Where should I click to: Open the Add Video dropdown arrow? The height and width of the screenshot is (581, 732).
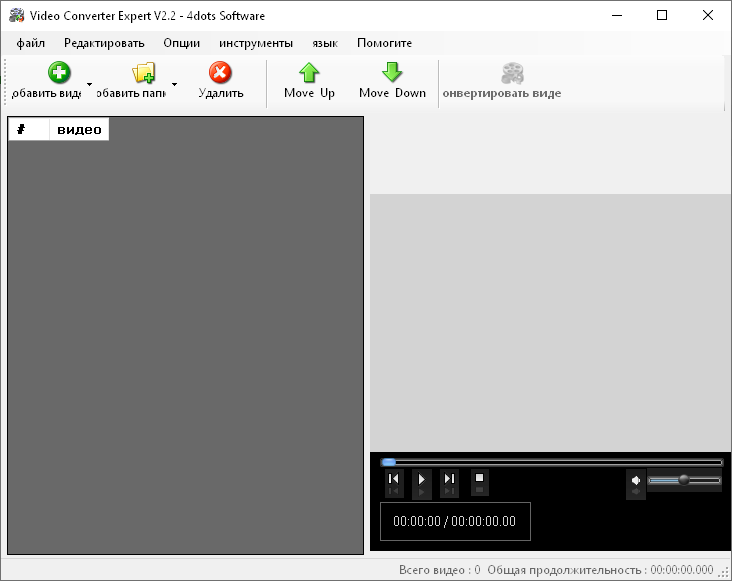click(x=90, y=84)
